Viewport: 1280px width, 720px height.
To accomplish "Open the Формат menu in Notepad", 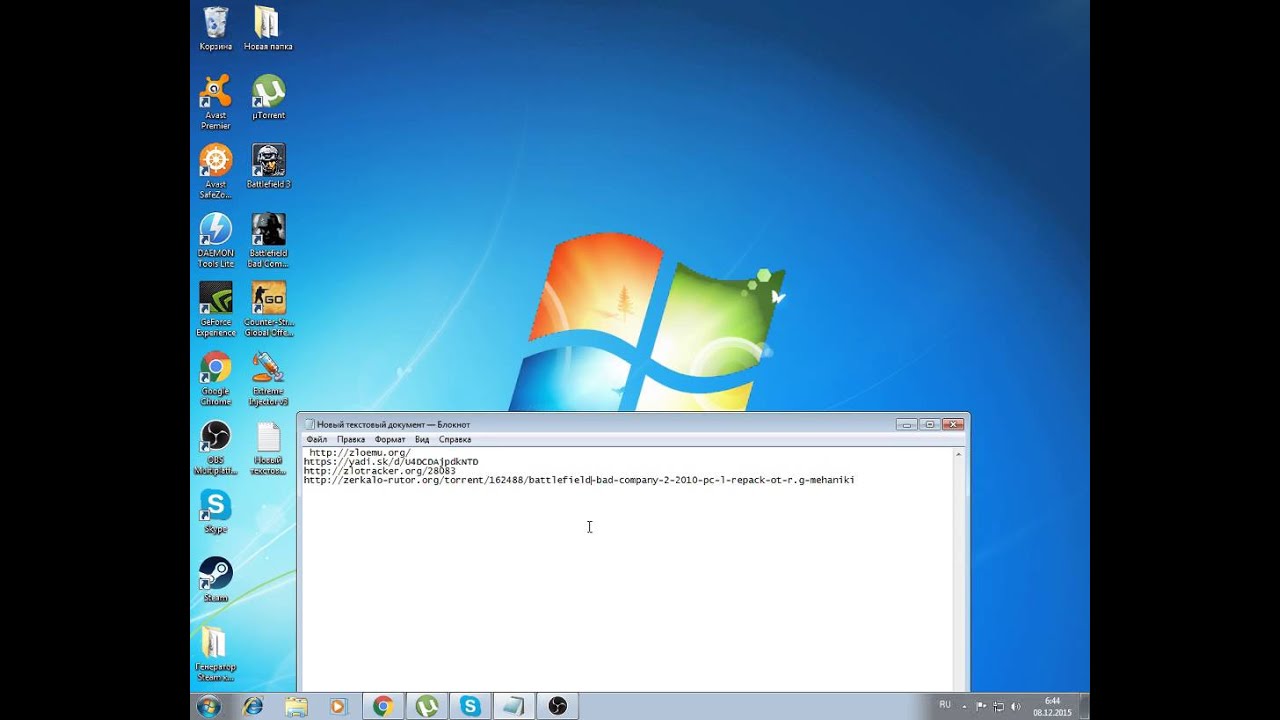I will (390, 440).
